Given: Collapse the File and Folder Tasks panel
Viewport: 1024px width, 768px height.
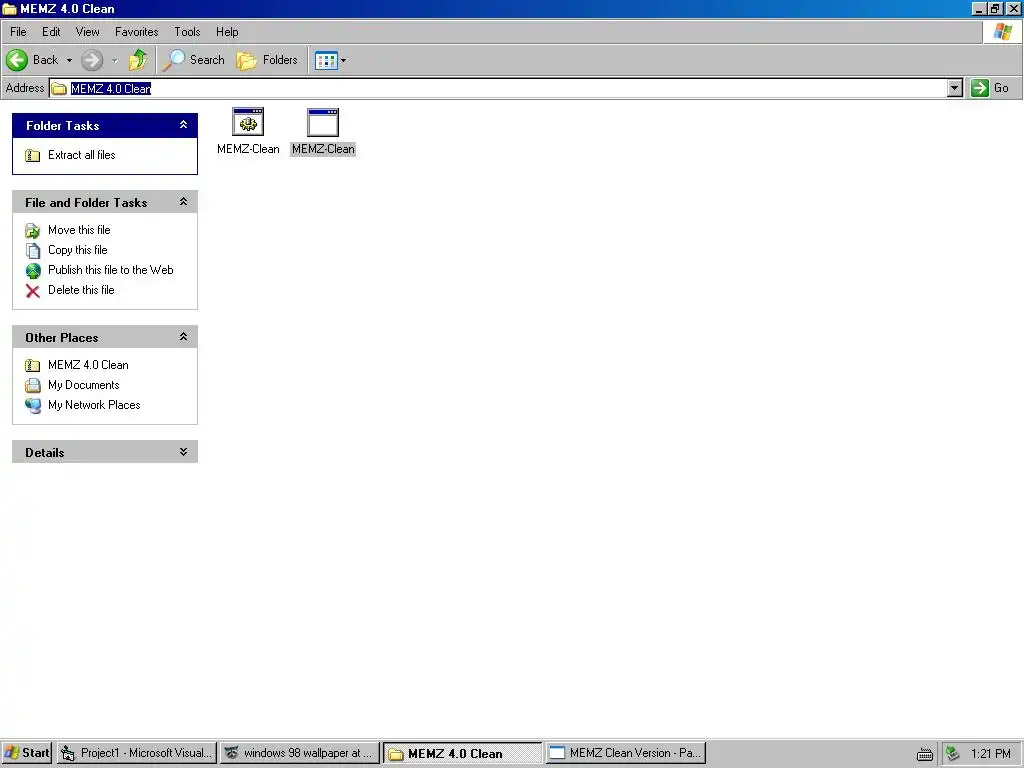Looking at the screenshot, I should [184, 202].
